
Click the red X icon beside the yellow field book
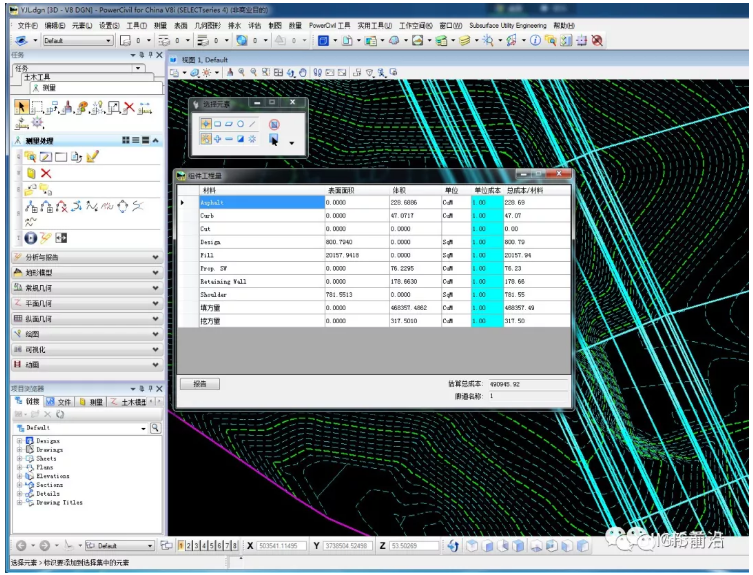click(x=46, y=173)
